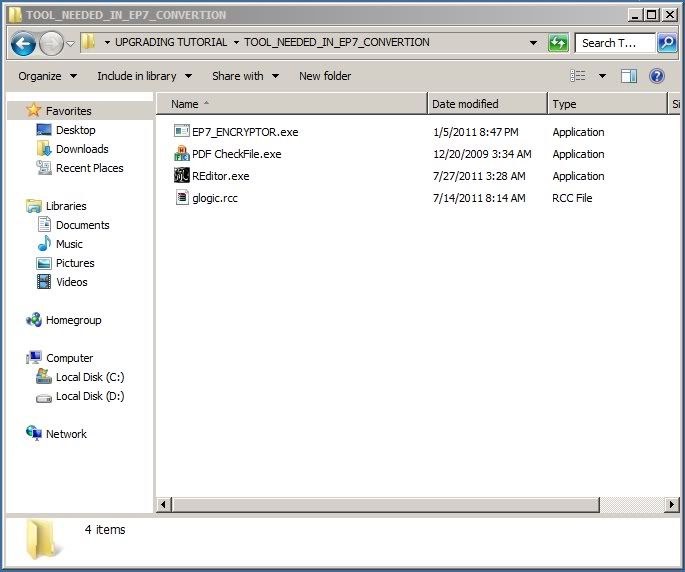Click the Back navigation arrow button
Viewport: 685px width, 572px height.
[x=23, y=43]
